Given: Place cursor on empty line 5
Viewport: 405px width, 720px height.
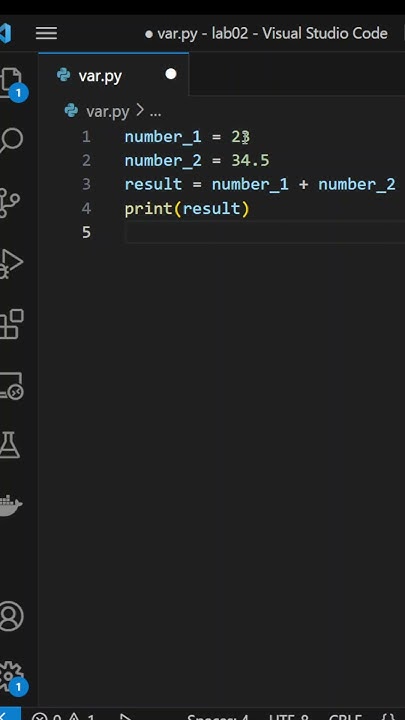Looking at the screenshot, I should pyautogui.click(x=264, y=232).
